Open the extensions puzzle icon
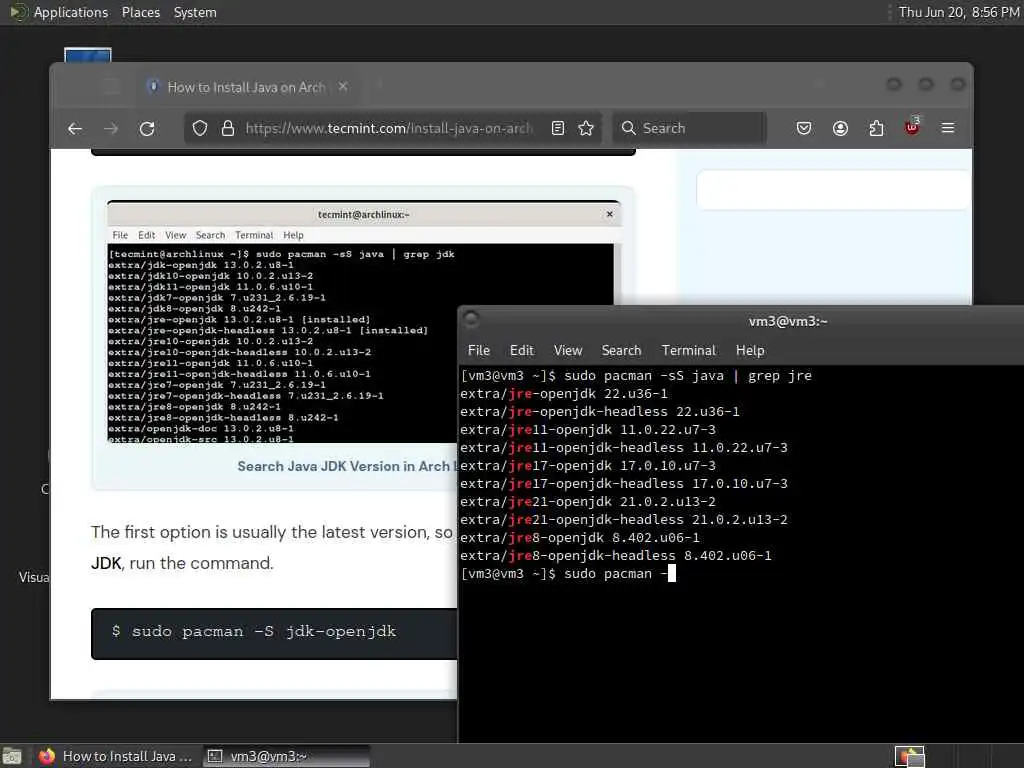The width and height of the screenshot is (1024, 768). coord(876,128)
